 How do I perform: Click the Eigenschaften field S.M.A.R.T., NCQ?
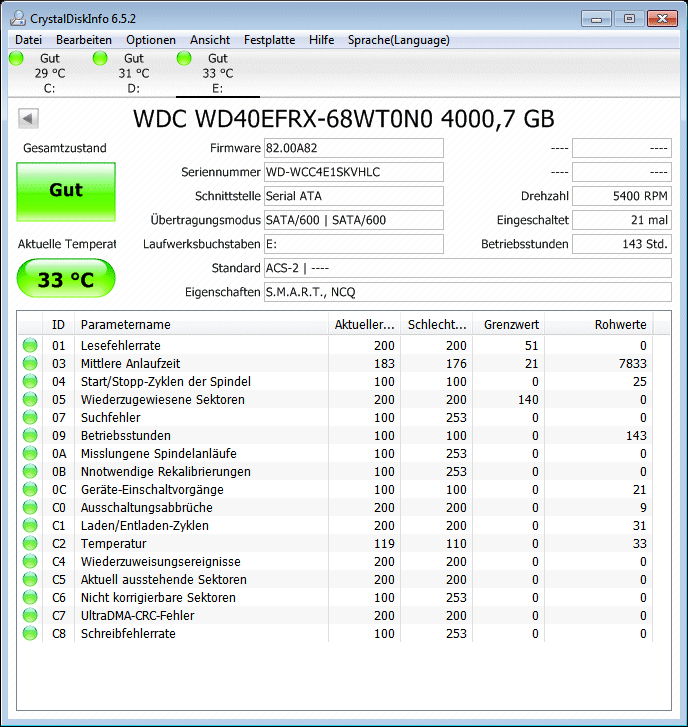click(468, 292)
